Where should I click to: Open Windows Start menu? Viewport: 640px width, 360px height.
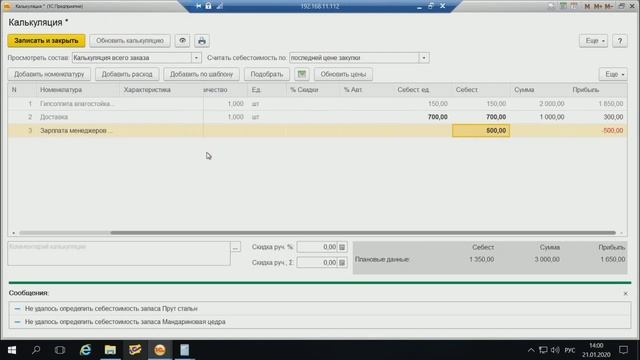pyautogui.click(x=12, y=350)
